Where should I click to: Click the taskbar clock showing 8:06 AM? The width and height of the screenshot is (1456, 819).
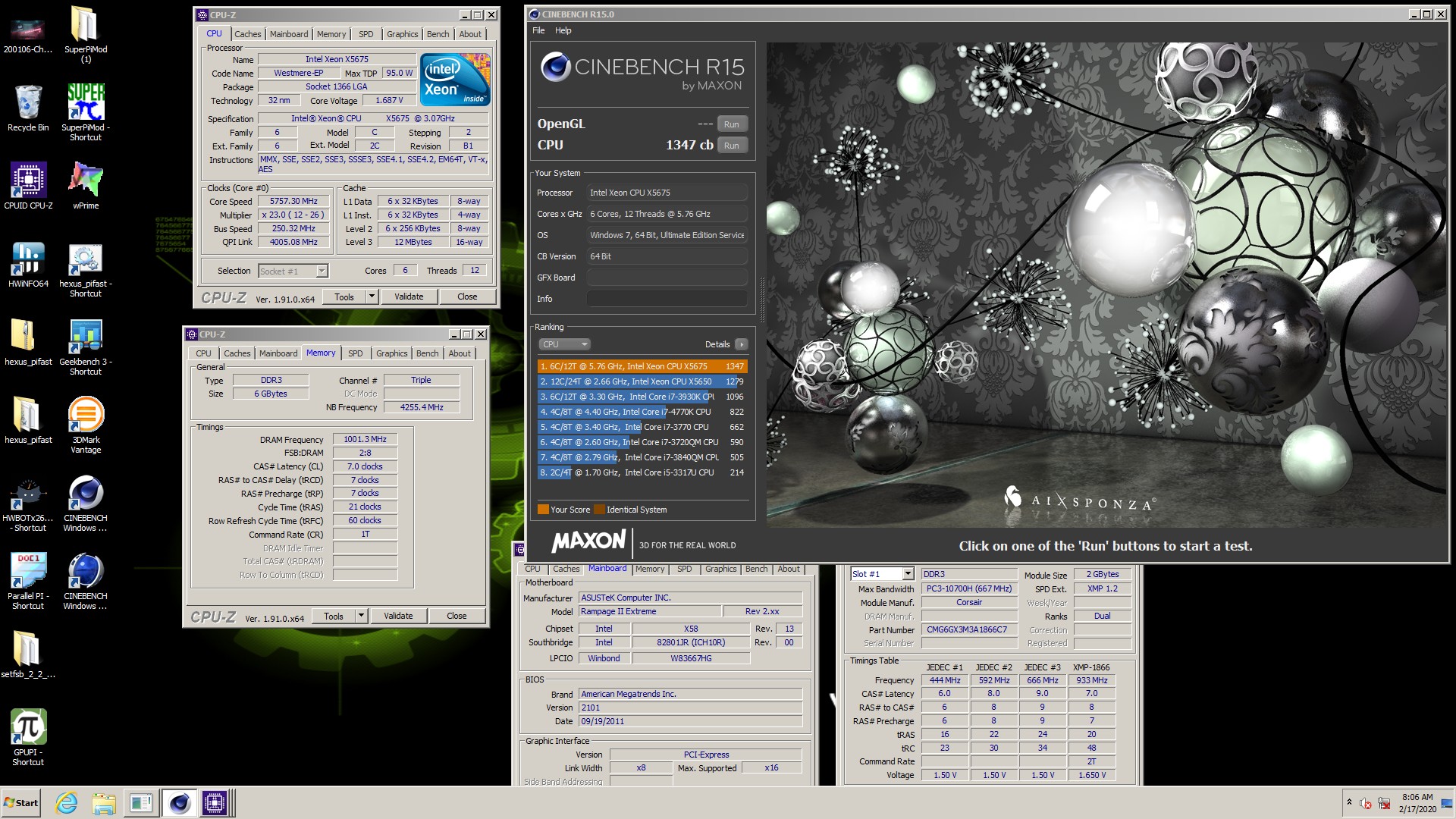point(1417,797)
